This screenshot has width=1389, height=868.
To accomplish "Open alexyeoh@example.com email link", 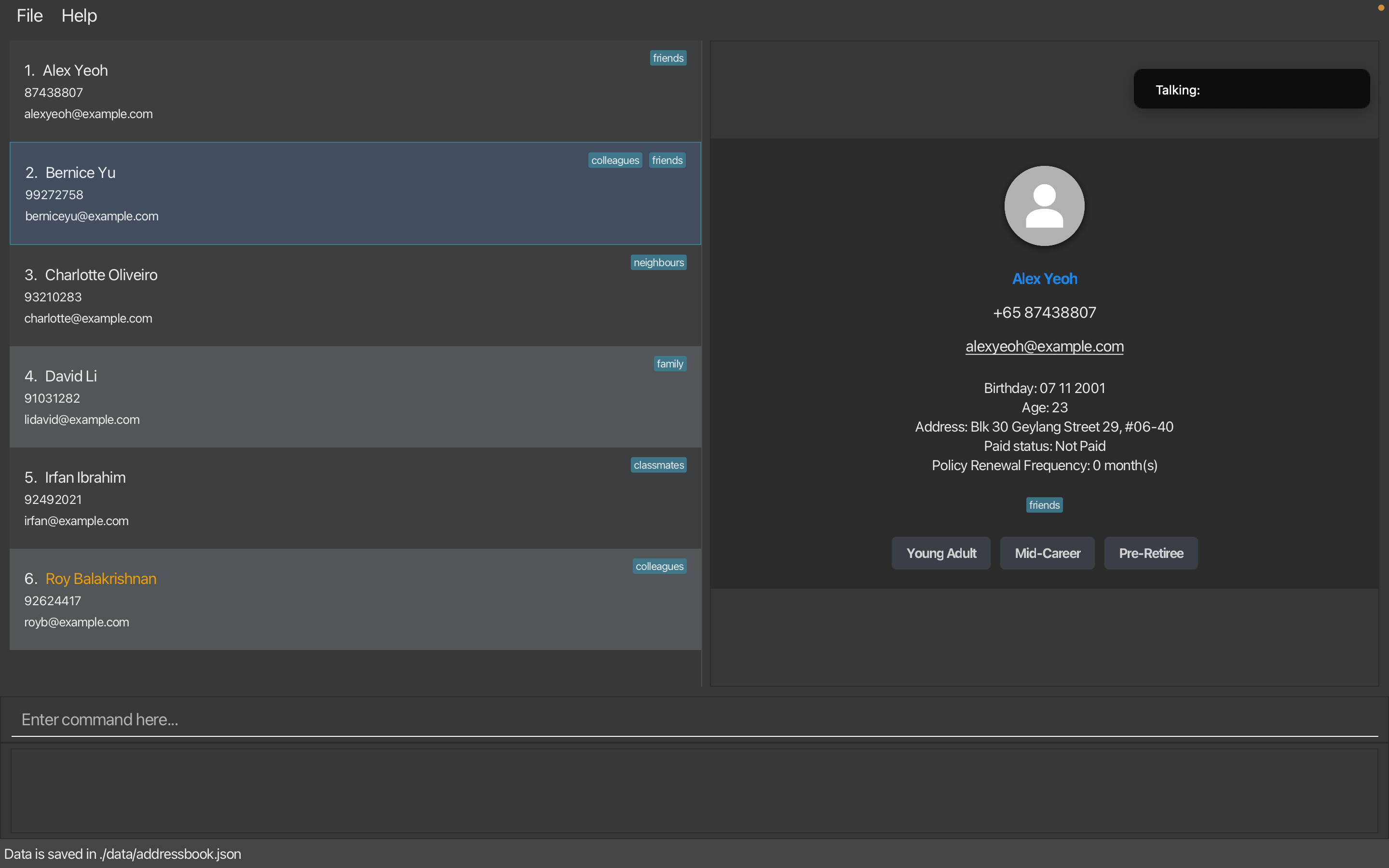I will [1044, 346].
